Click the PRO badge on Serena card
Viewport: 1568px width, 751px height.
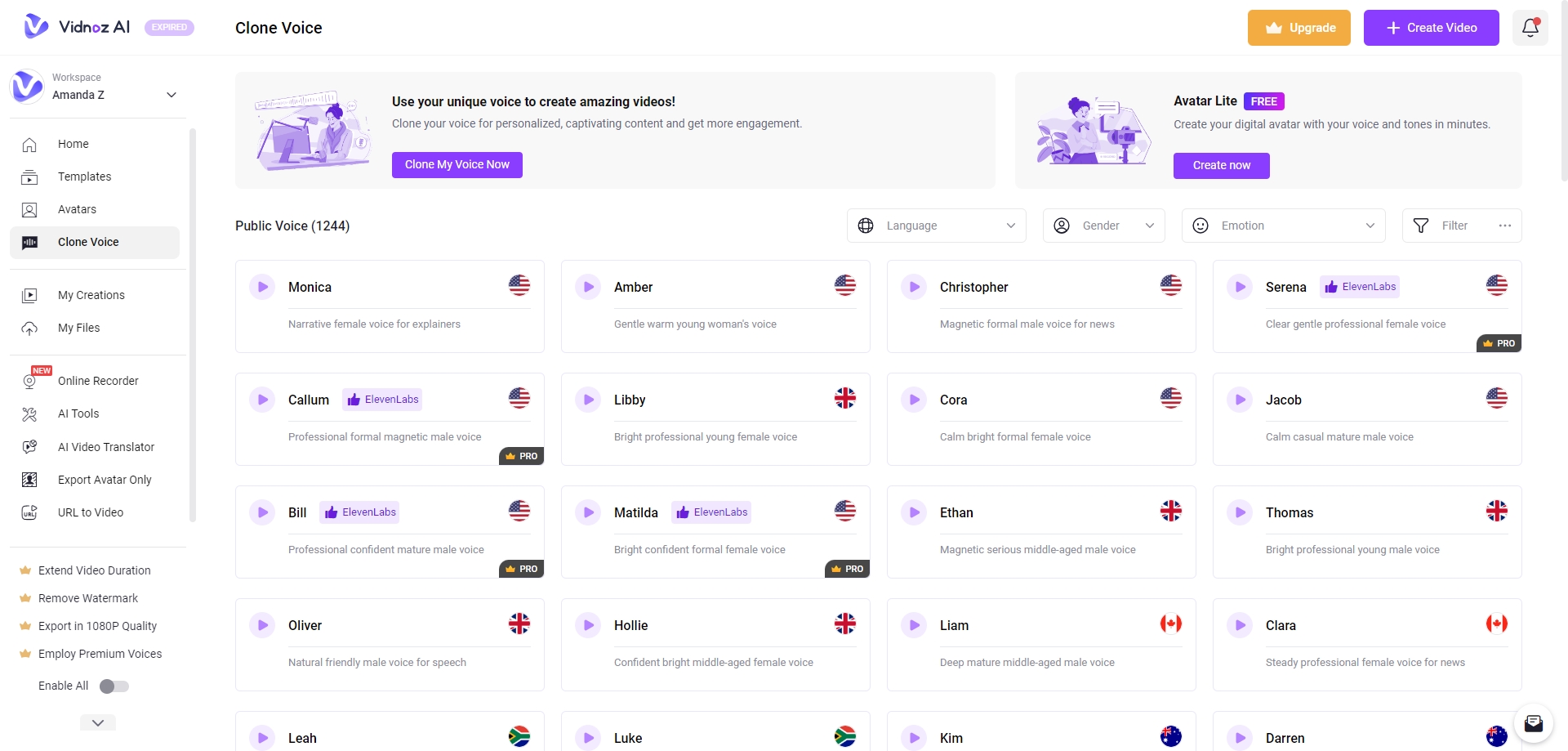pos(1499,343)
